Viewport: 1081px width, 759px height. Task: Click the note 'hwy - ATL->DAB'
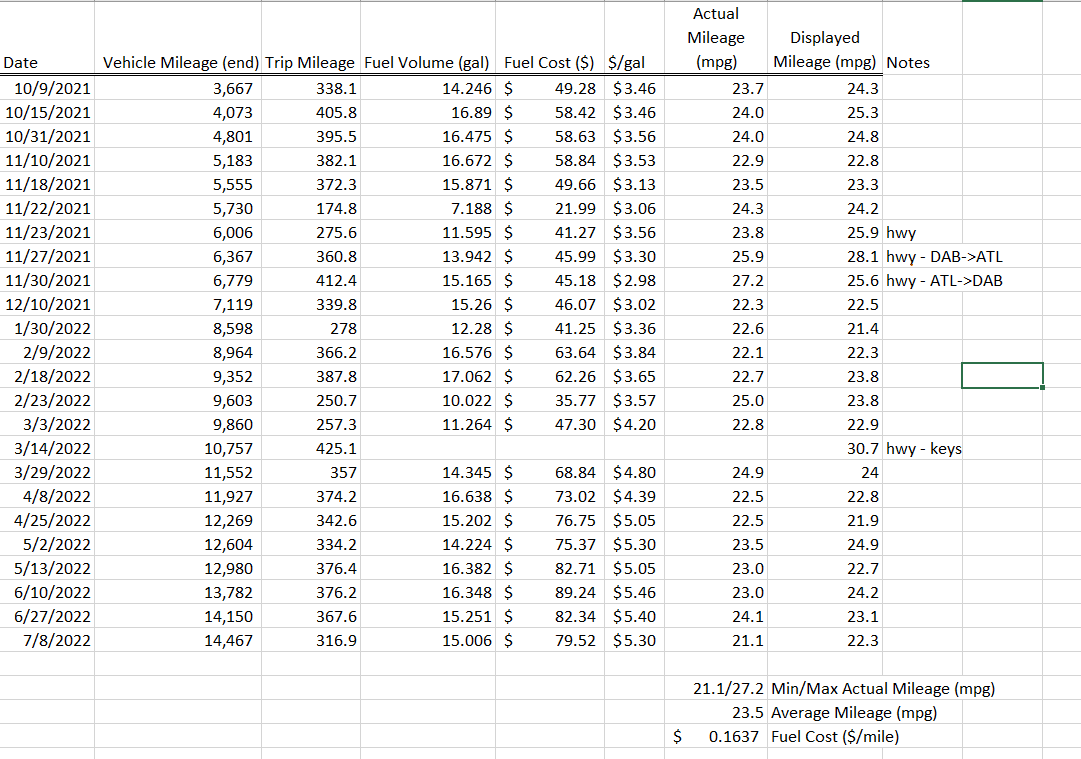tap(944, 281)
